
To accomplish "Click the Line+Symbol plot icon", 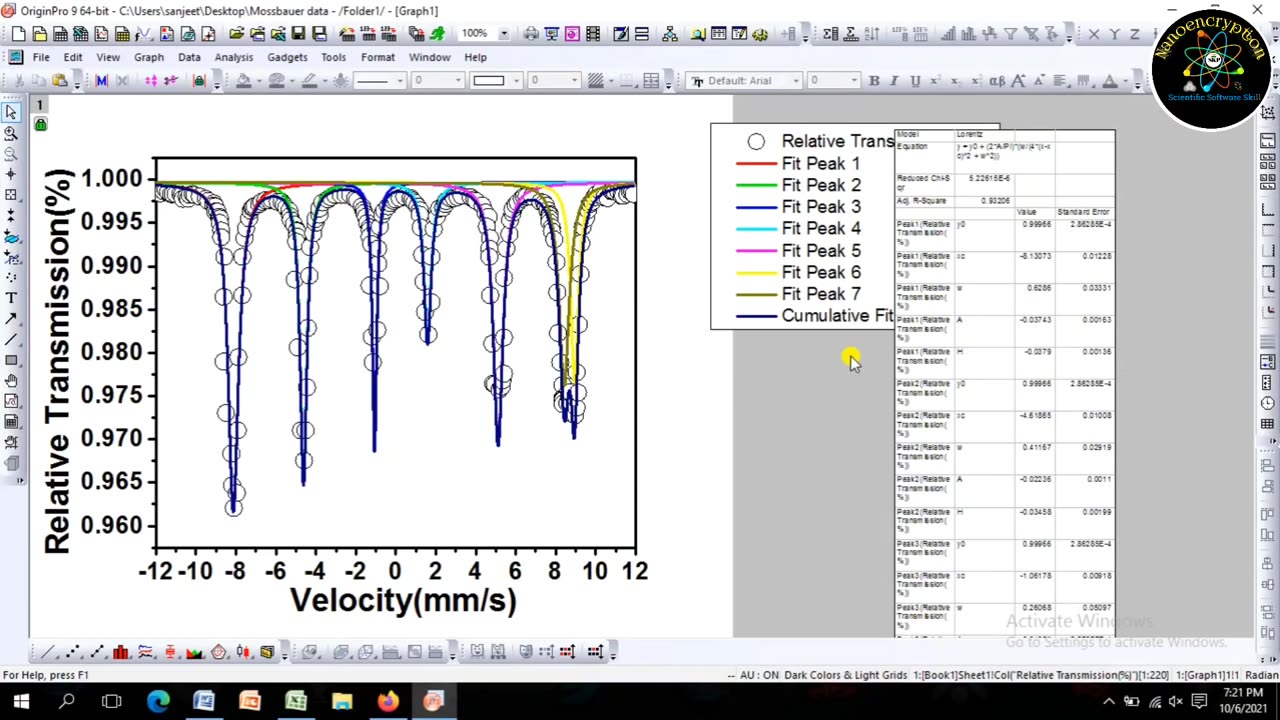I will click(96, 652).
